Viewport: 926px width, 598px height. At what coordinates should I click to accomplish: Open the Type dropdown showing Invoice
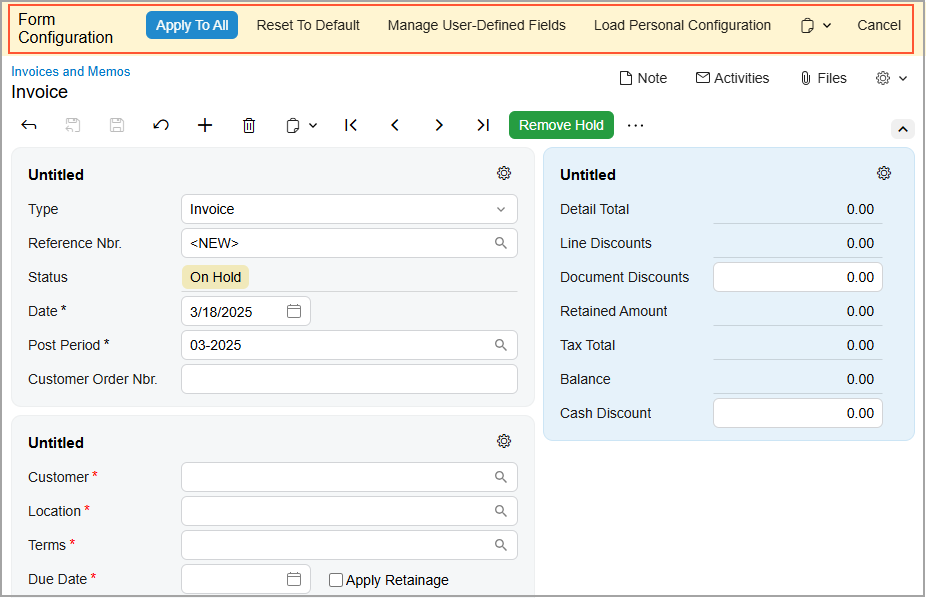click(349, 209)
